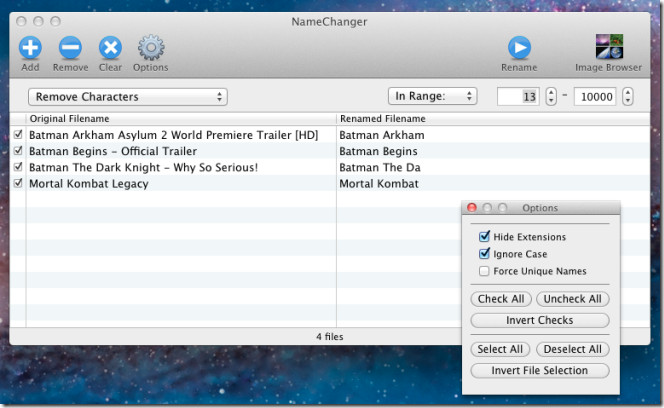Expand the In Range dropdown

(432, 97)
